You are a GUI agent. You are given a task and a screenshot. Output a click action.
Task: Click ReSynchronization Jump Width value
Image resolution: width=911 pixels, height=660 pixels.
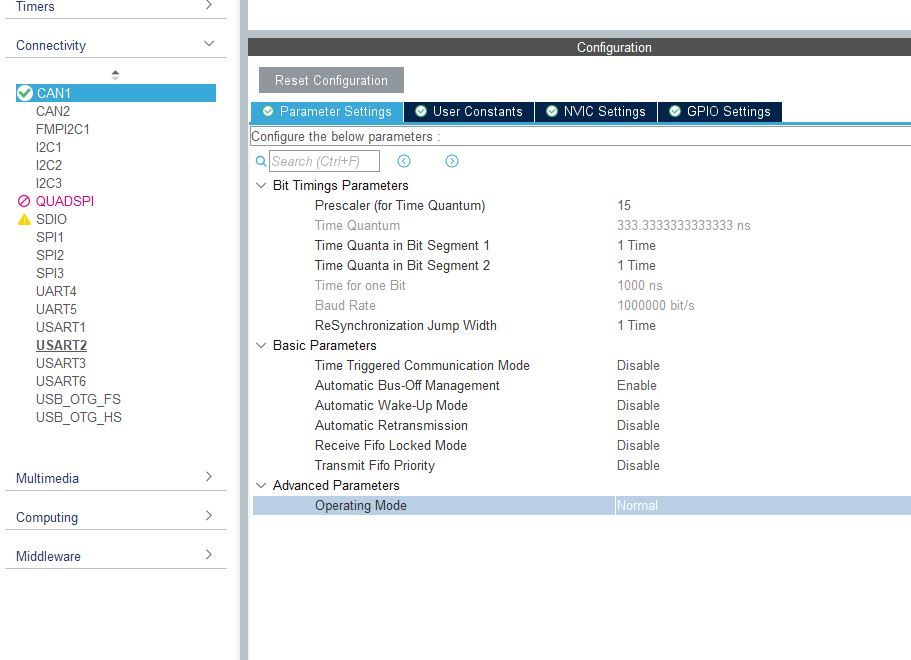[x=636, y=325]
